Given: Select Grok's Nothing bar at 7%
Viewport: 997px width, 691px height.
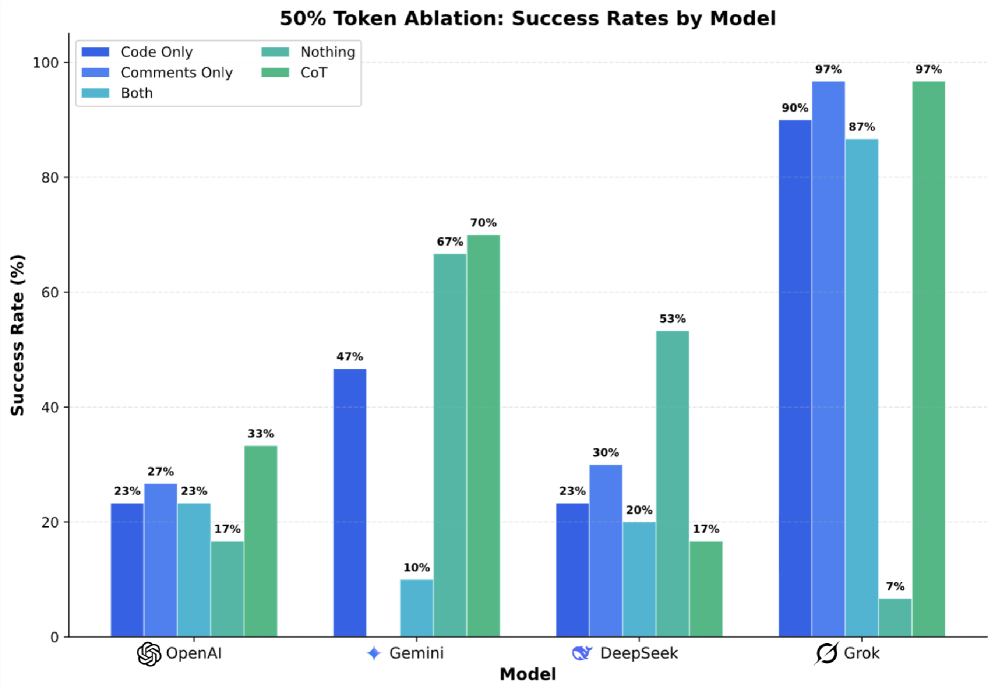Looking at the screenshot, I should coord(895,617).
